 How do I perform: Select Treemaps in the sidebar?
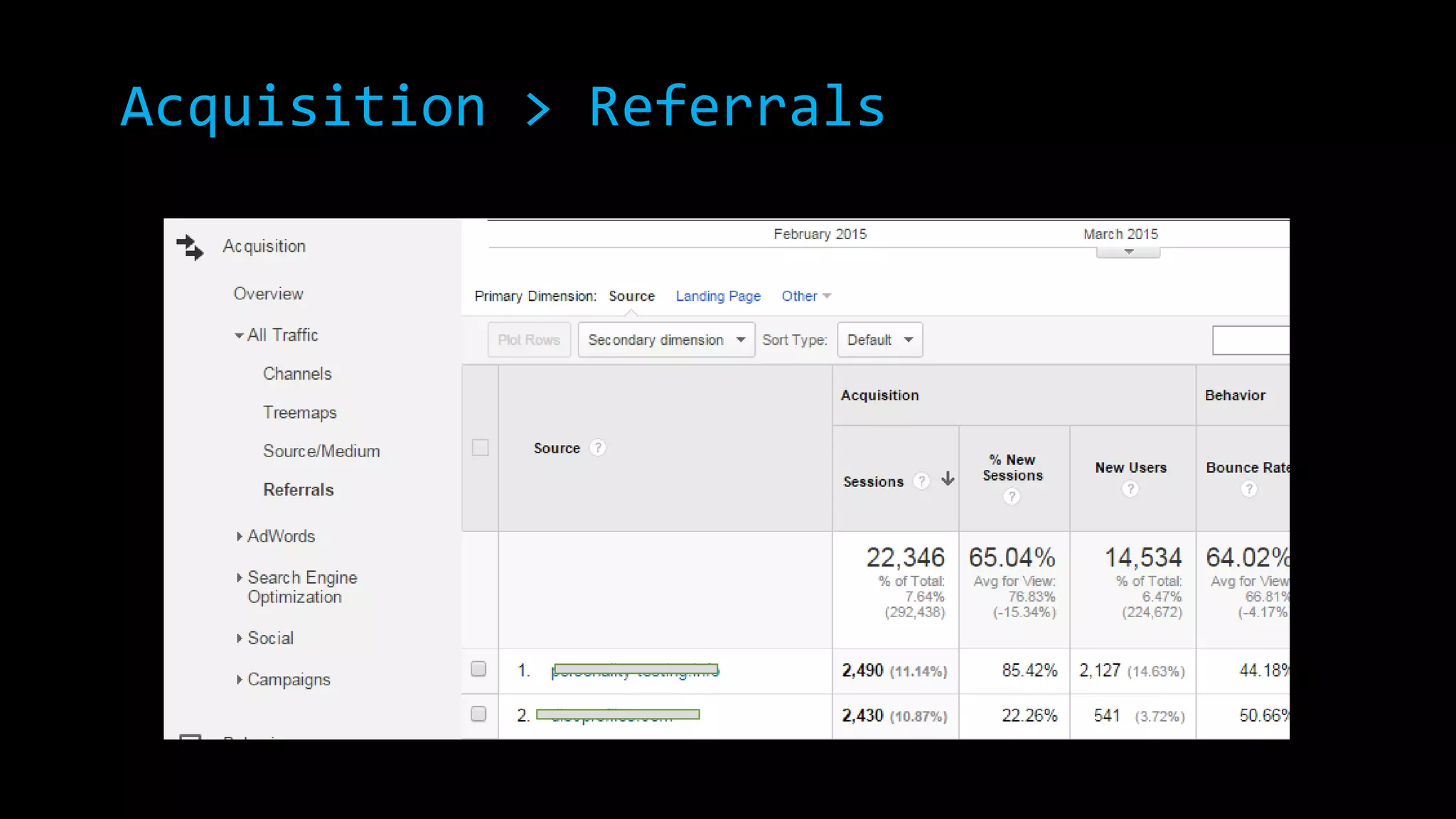[300, 413]
